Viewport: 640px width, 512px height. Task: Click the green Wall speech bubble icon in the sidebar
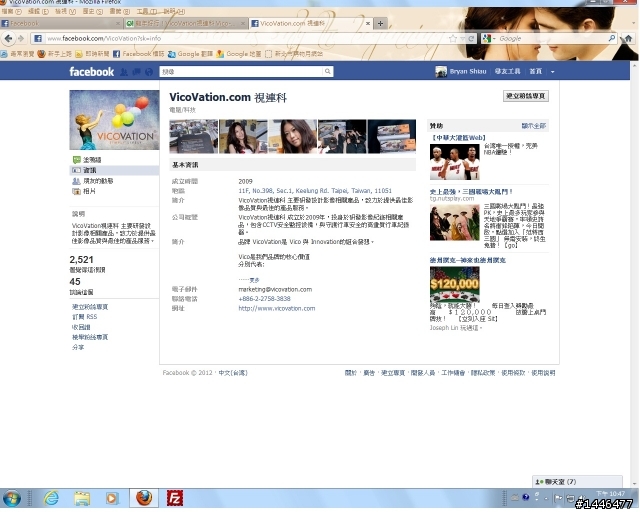(x=76, y=160)
